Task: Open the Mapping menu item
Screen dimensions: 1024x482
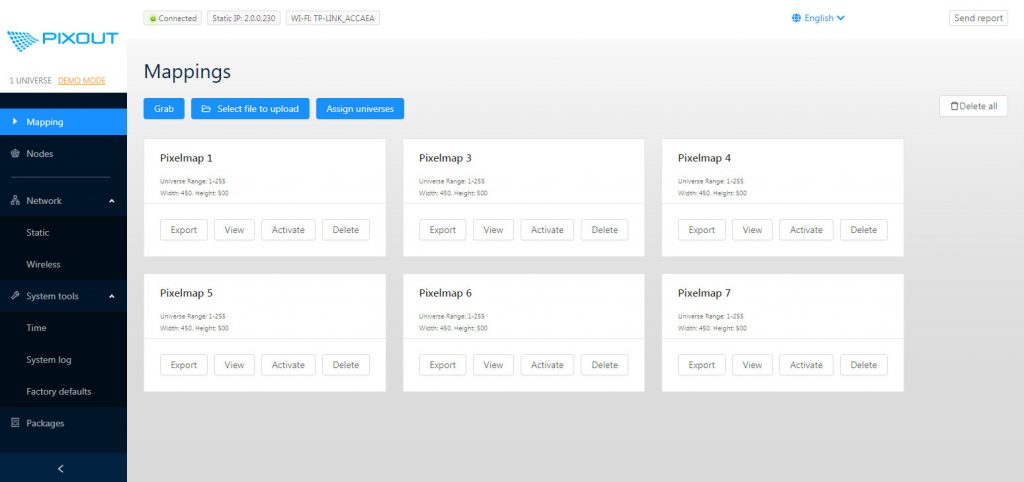Action: pyautogui.click(x=63, y=121)
